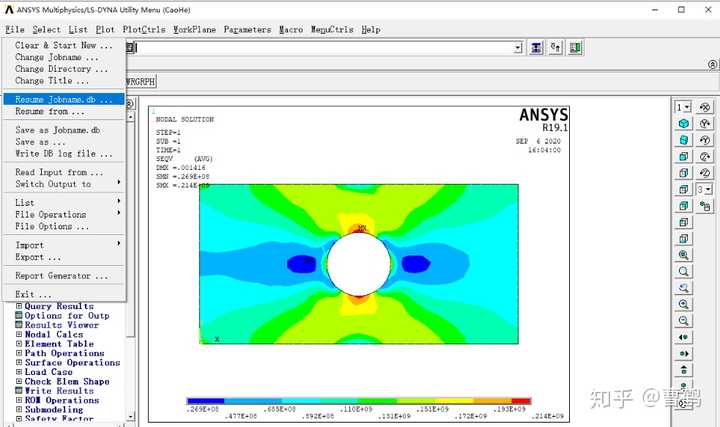Rotate model about +Y axis icon
Viewport: 720px width, 427px height.
(705, 124)
